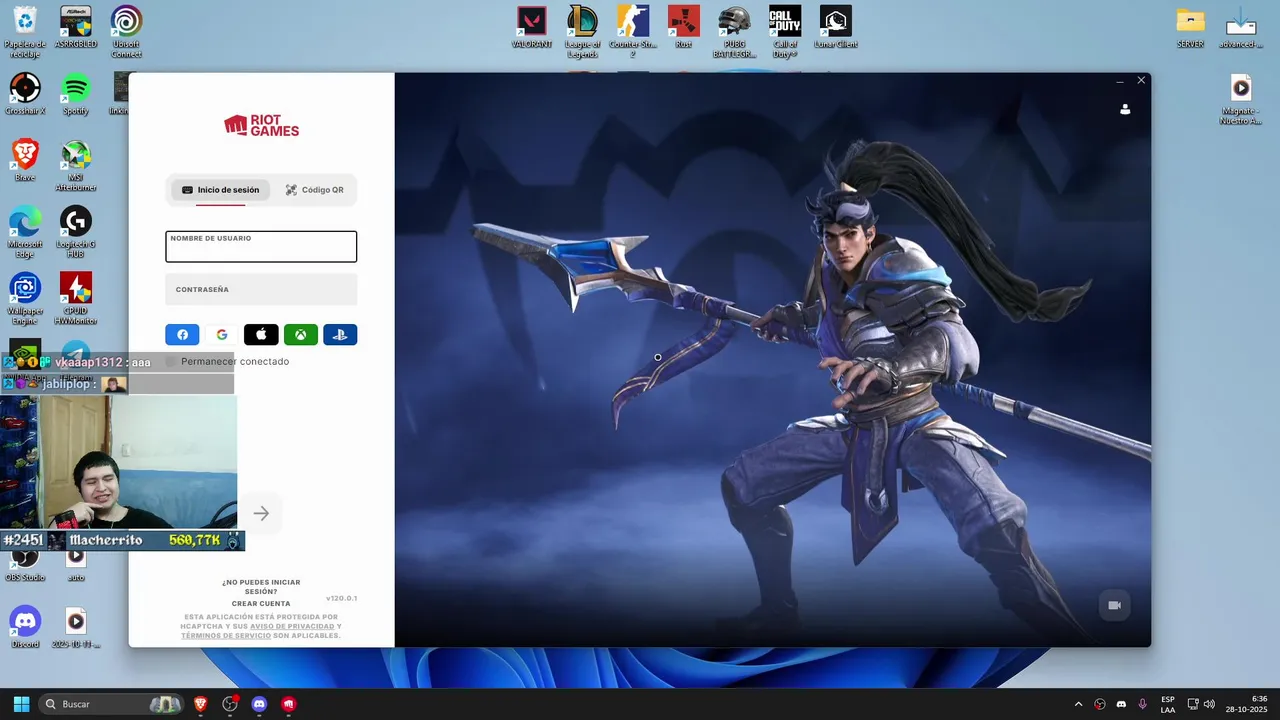Open the account profile icon in Riot client
The height and width of the screenshot is (720, 1280).
1125,109
